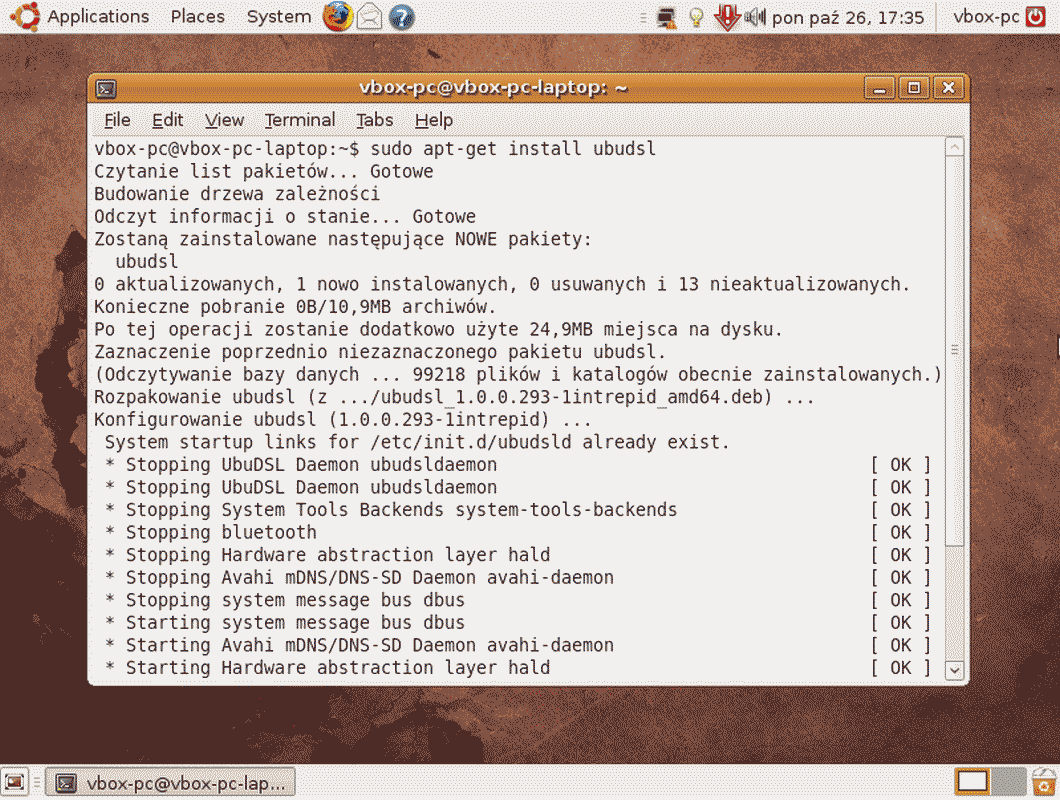Click the red power session icon
This screenshot has width=1060, height=800.
pos(1036,16)
